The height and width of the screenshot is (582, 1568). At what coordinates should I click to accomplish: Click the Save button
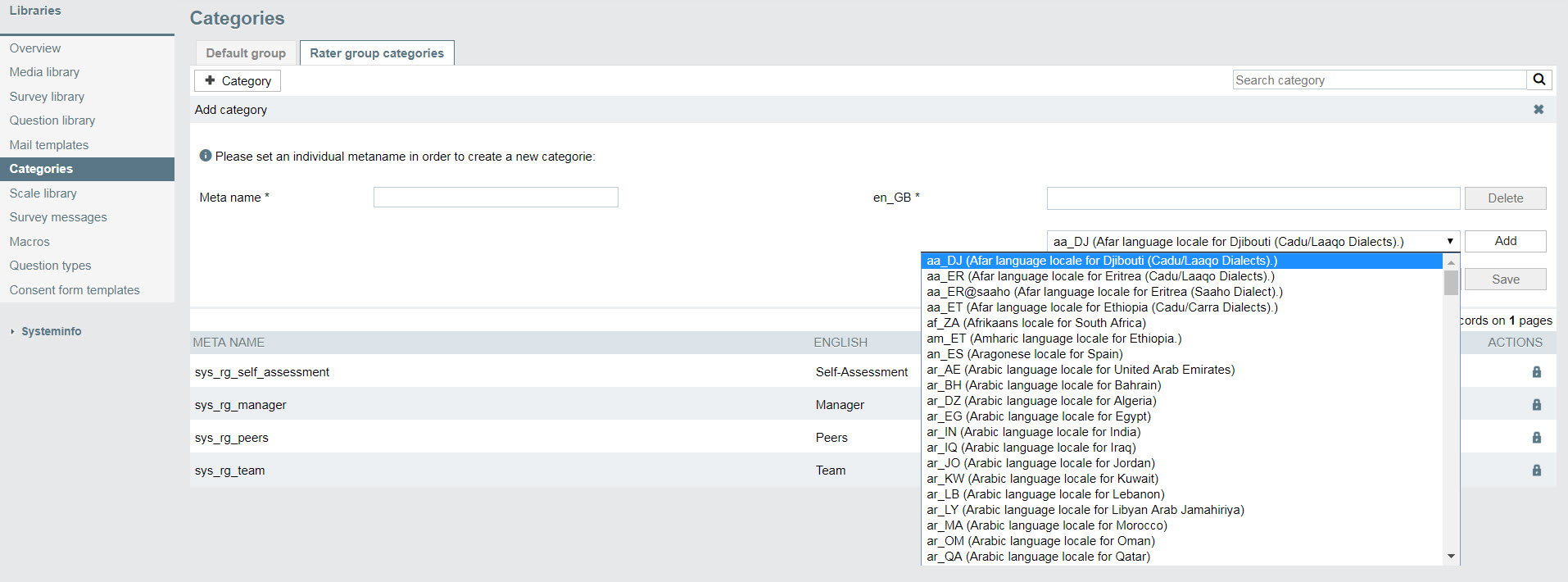(x=1506, y=280)
